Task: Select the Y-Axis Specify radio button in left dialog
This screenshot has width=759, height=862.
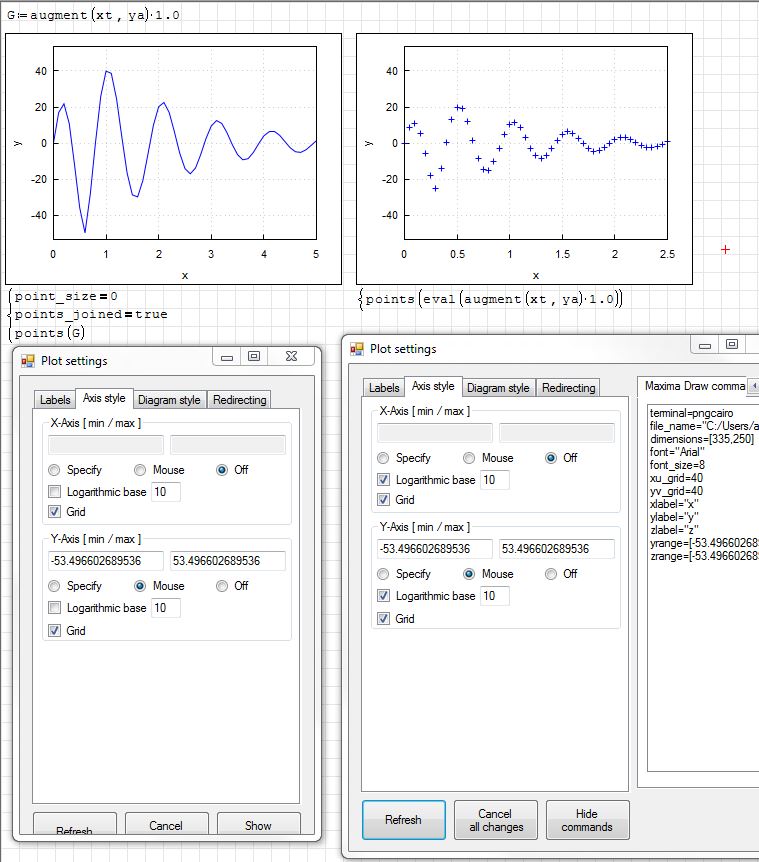Action: click(x=55, y=586)
